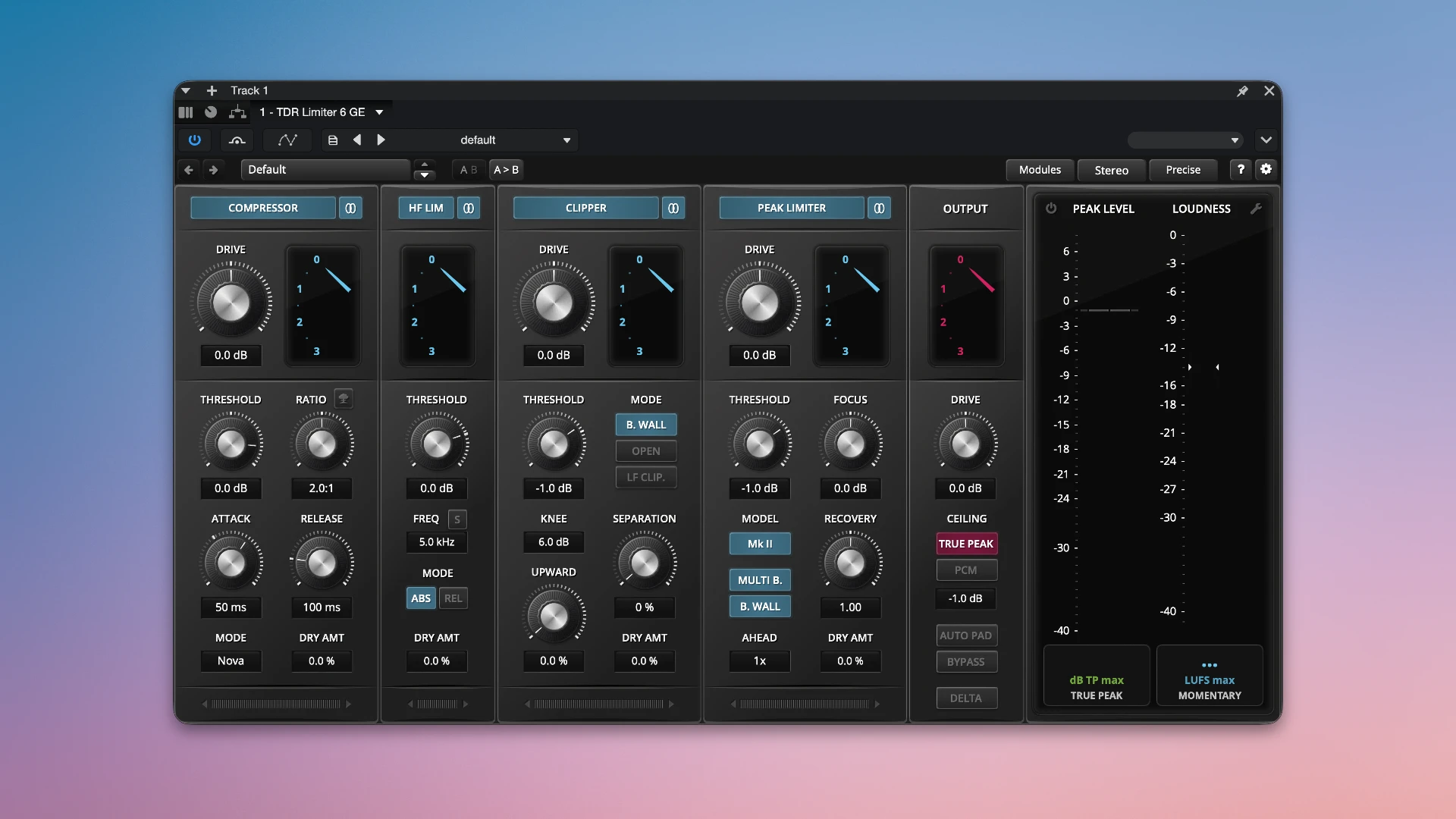
Task: Click the AUTO PAD button
Action: pos(966,635)
